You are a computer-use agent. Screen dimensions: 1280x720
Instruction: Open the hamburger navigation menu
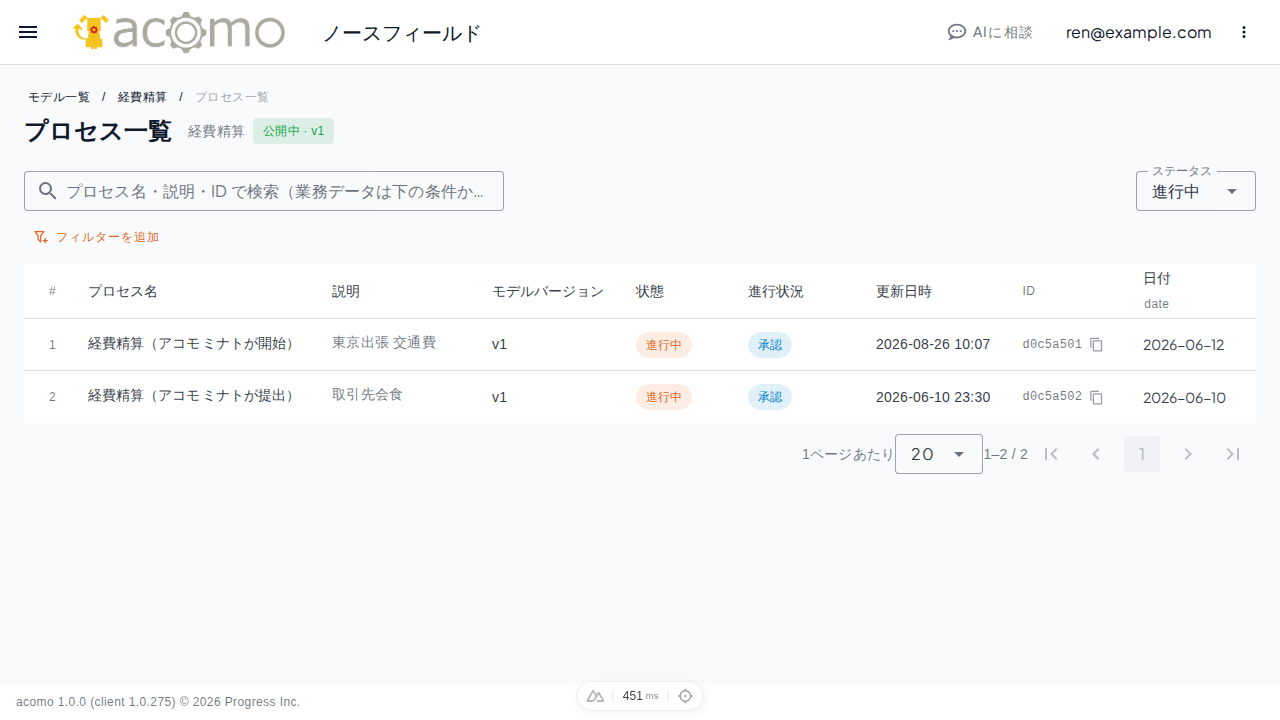(x=28, y=32)
